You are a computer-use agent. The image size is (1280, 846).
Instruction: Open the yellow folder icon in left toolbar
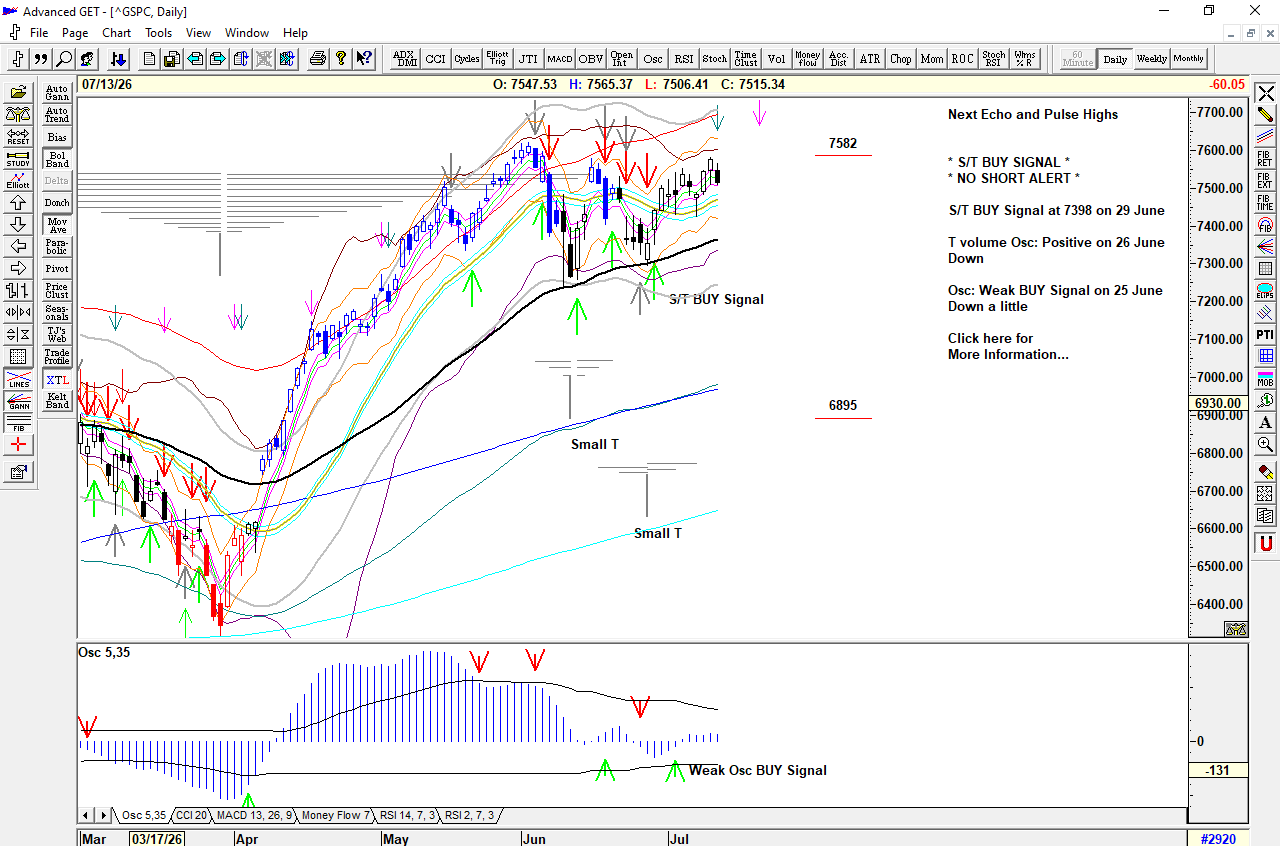tap(18, 92)
